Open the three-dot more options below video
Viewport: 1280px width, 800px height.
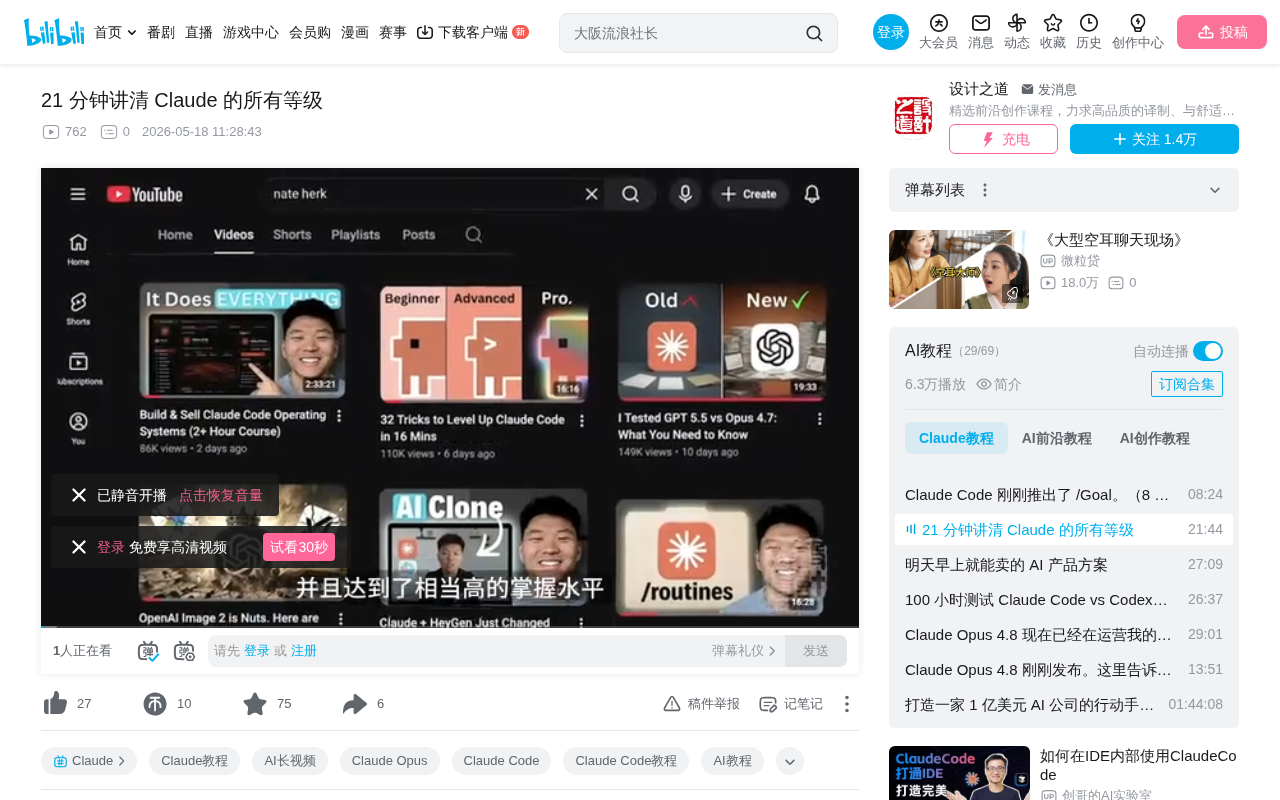click(847, 704)
